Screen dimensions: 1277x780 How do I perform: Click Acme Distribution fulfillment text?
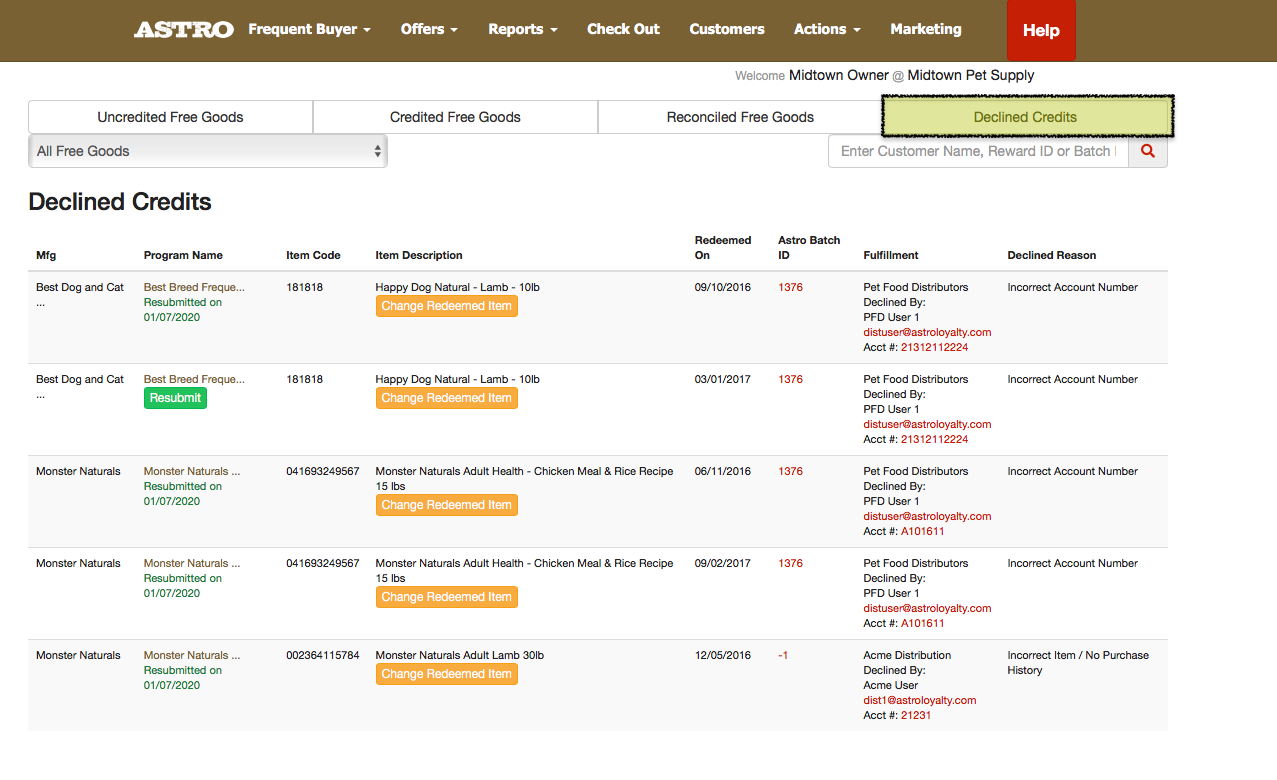(x=907, y=655)
